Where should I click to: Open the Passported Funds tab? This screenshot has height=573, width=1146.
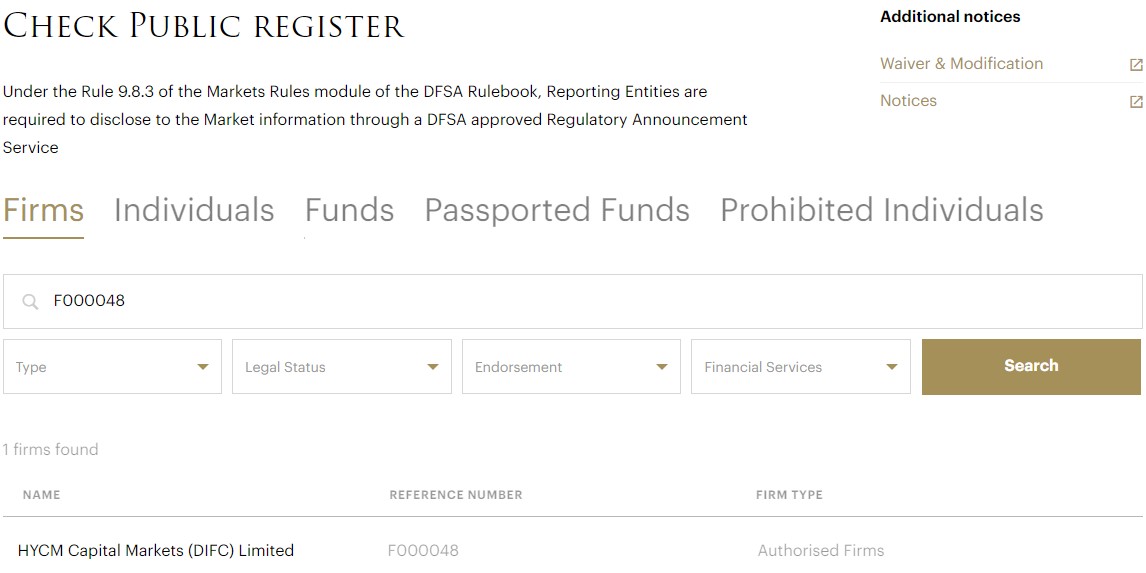557,210
